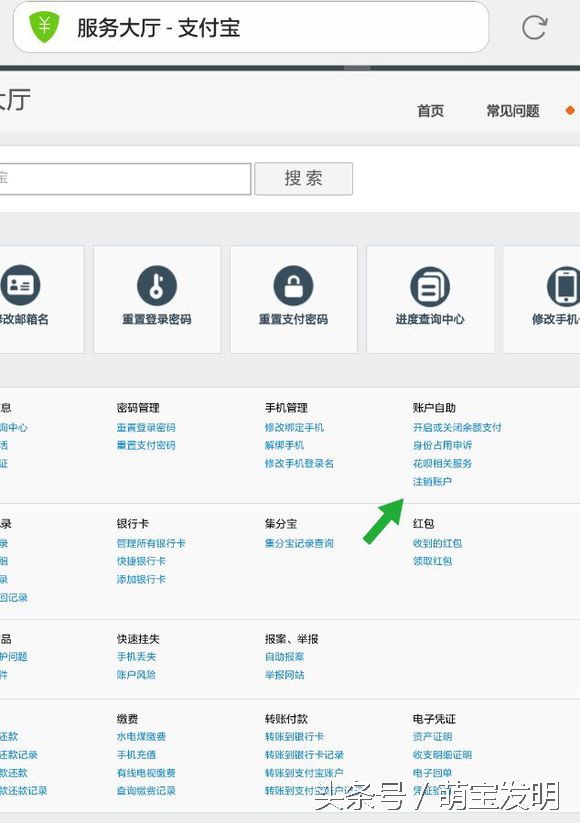Open 集分宝记录查询 link
This screenshot has height=823, width=580.
point(299,543)
